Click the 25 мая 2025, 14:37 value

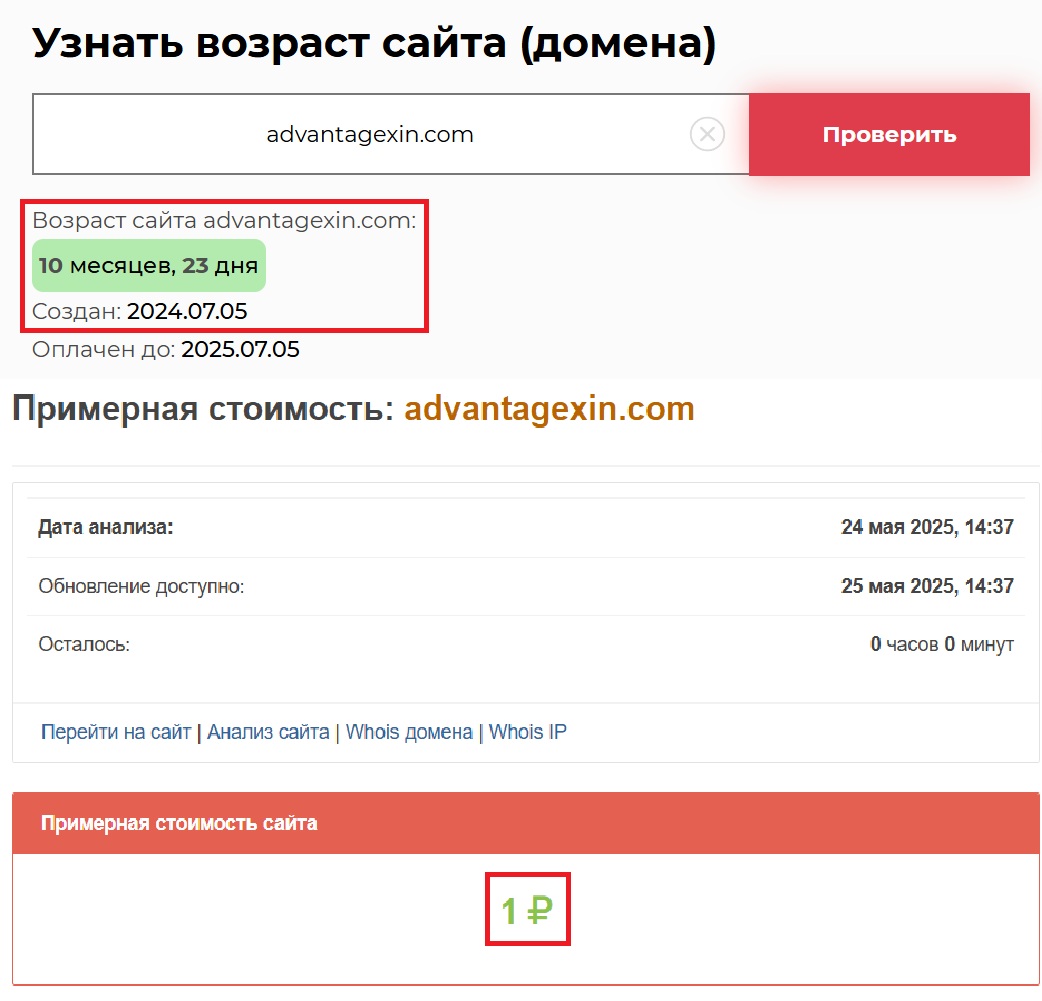coord(927,586)
